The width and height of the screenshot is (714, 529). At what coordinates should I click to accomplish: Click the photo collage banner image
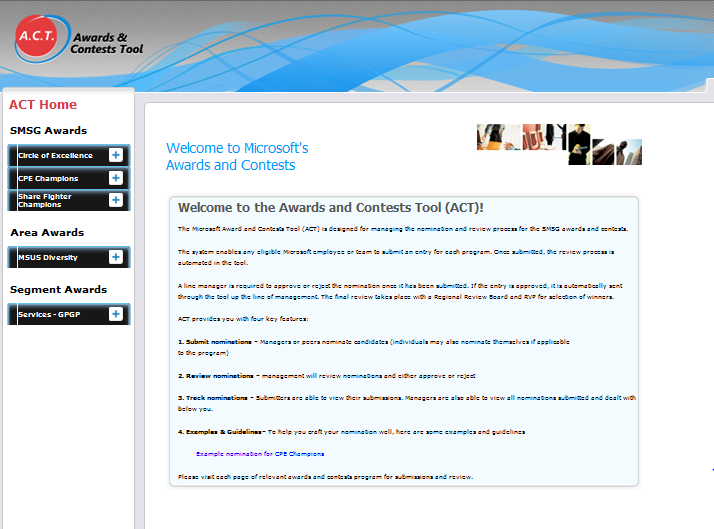[x=559, y=144]
